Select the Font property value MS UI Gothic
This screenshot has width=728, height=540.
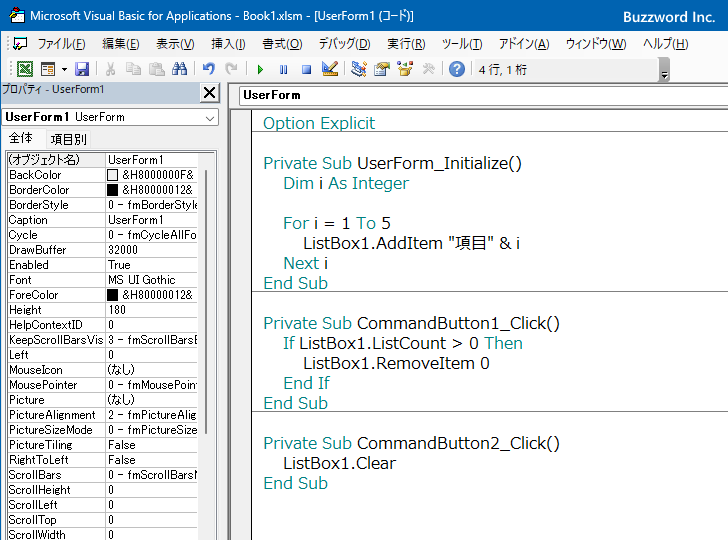click(152, 280)
